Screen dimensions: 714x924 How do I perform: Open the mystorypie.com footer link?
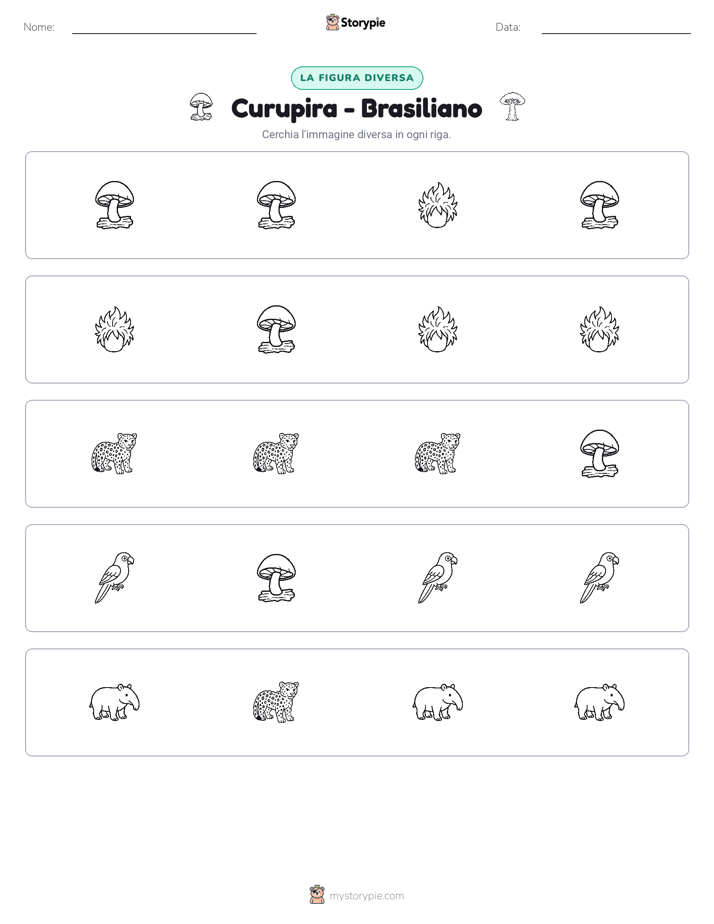357,895
